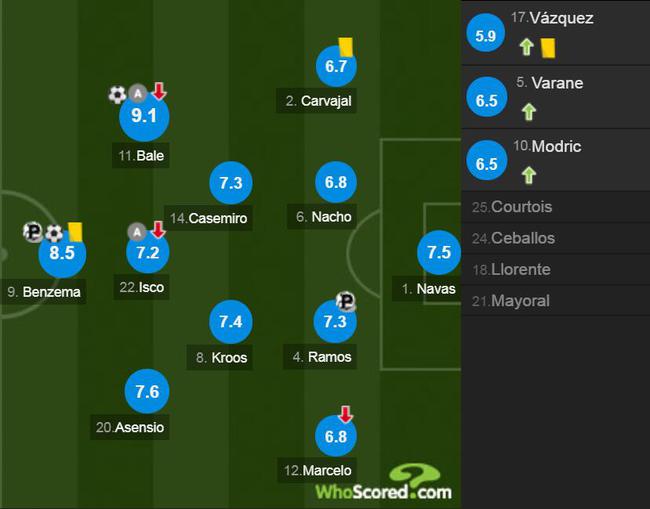This screenshot has width=650, height=509.
Task: Click Modric's 6.5 rating circle
Action: tap(487, 161)
